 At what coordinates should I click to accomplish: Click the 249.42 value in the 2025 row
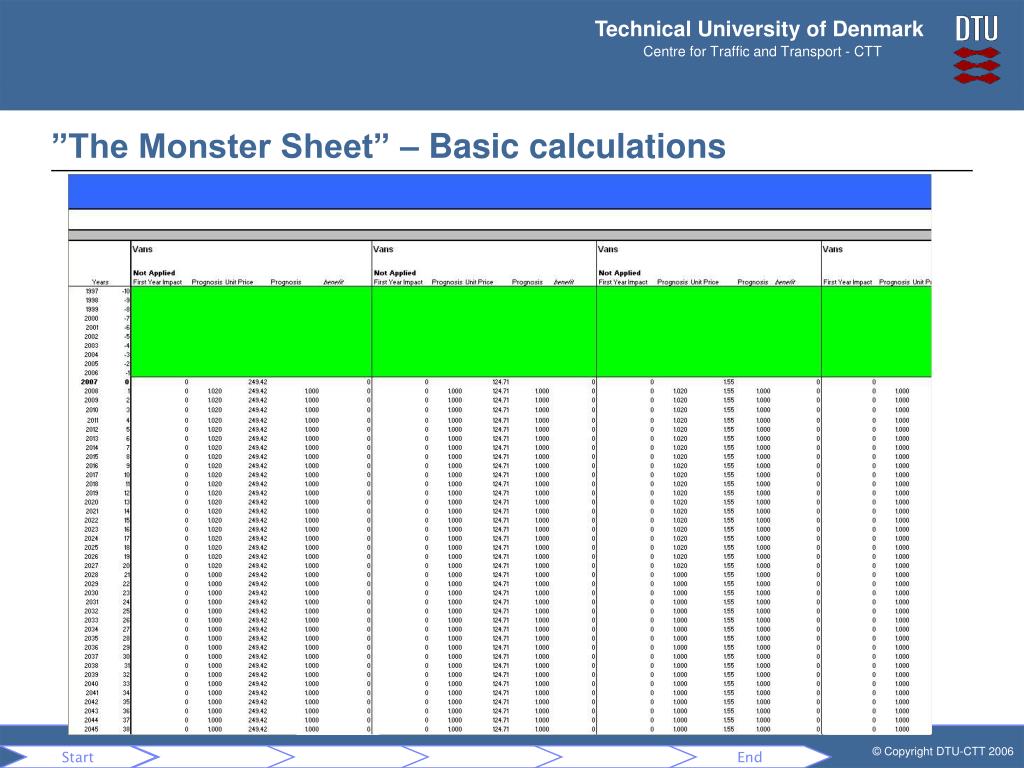[258, 548]
